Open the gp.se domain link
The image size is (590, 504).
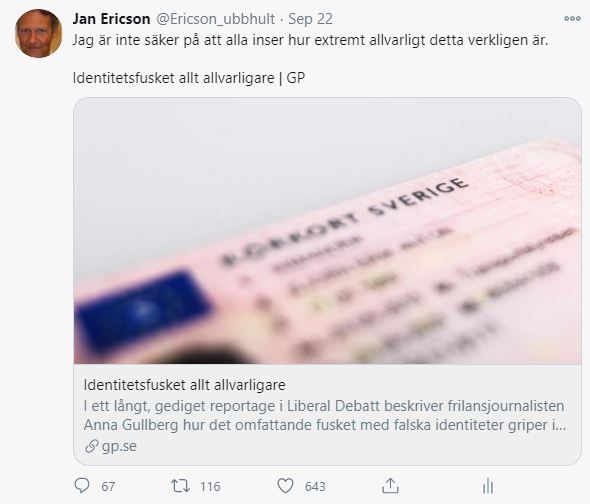(119, 446)
